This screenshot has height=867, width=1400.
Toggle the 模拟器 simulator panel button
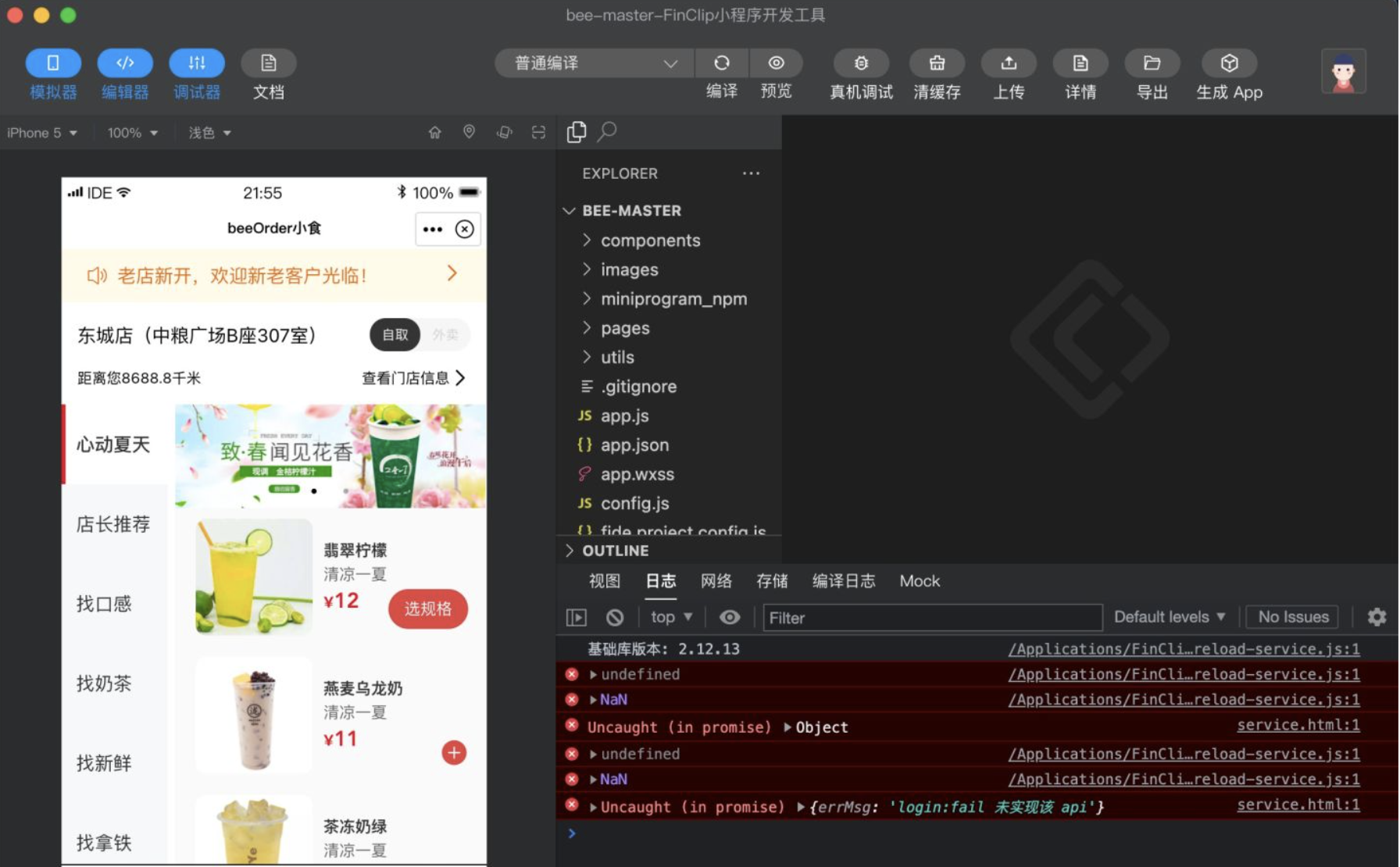(x=53, y=63)
